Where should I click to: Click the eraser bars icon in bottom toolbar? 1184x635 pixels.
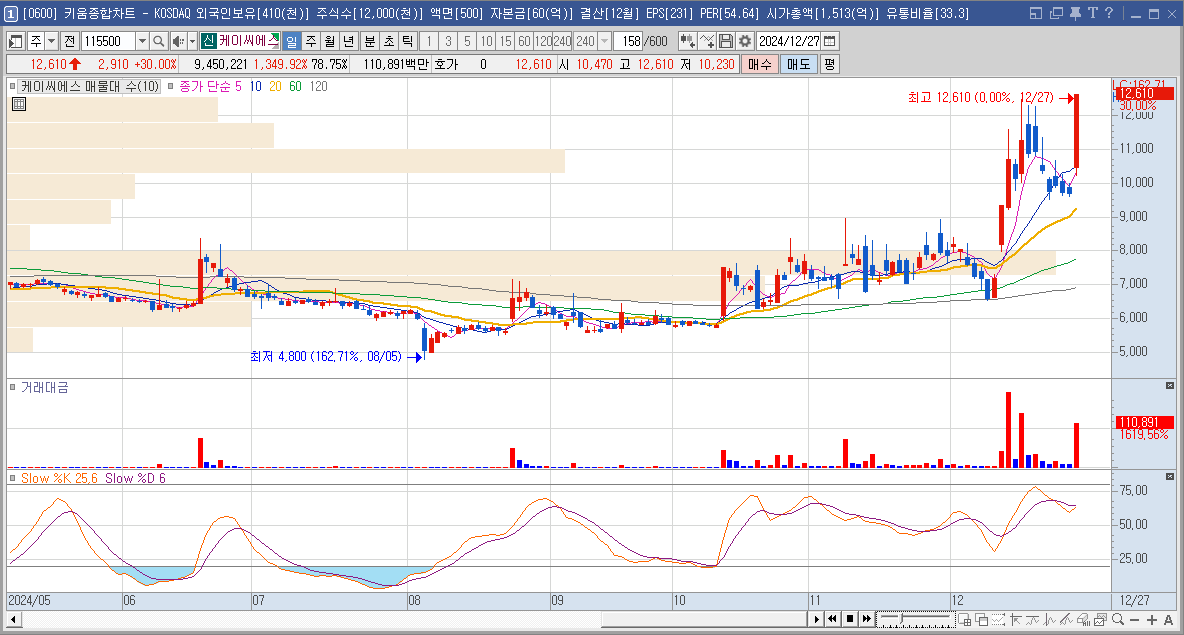[1084, 619]
